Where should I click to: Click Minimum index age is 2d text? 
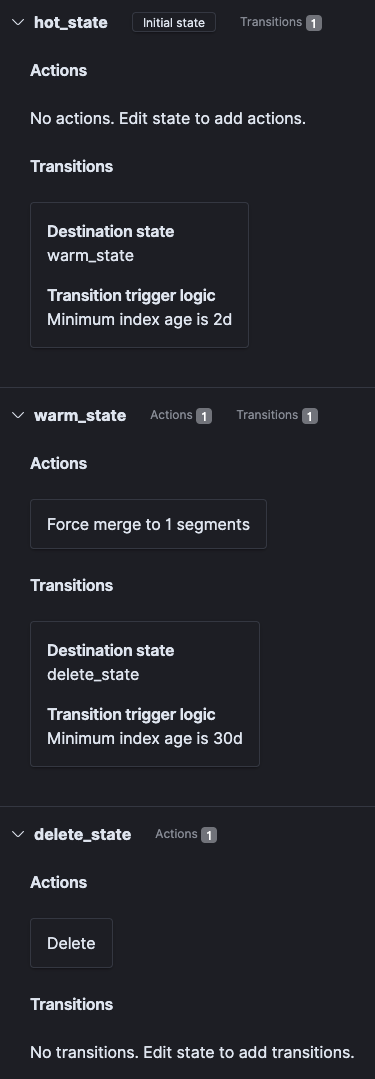coord(139,319)
